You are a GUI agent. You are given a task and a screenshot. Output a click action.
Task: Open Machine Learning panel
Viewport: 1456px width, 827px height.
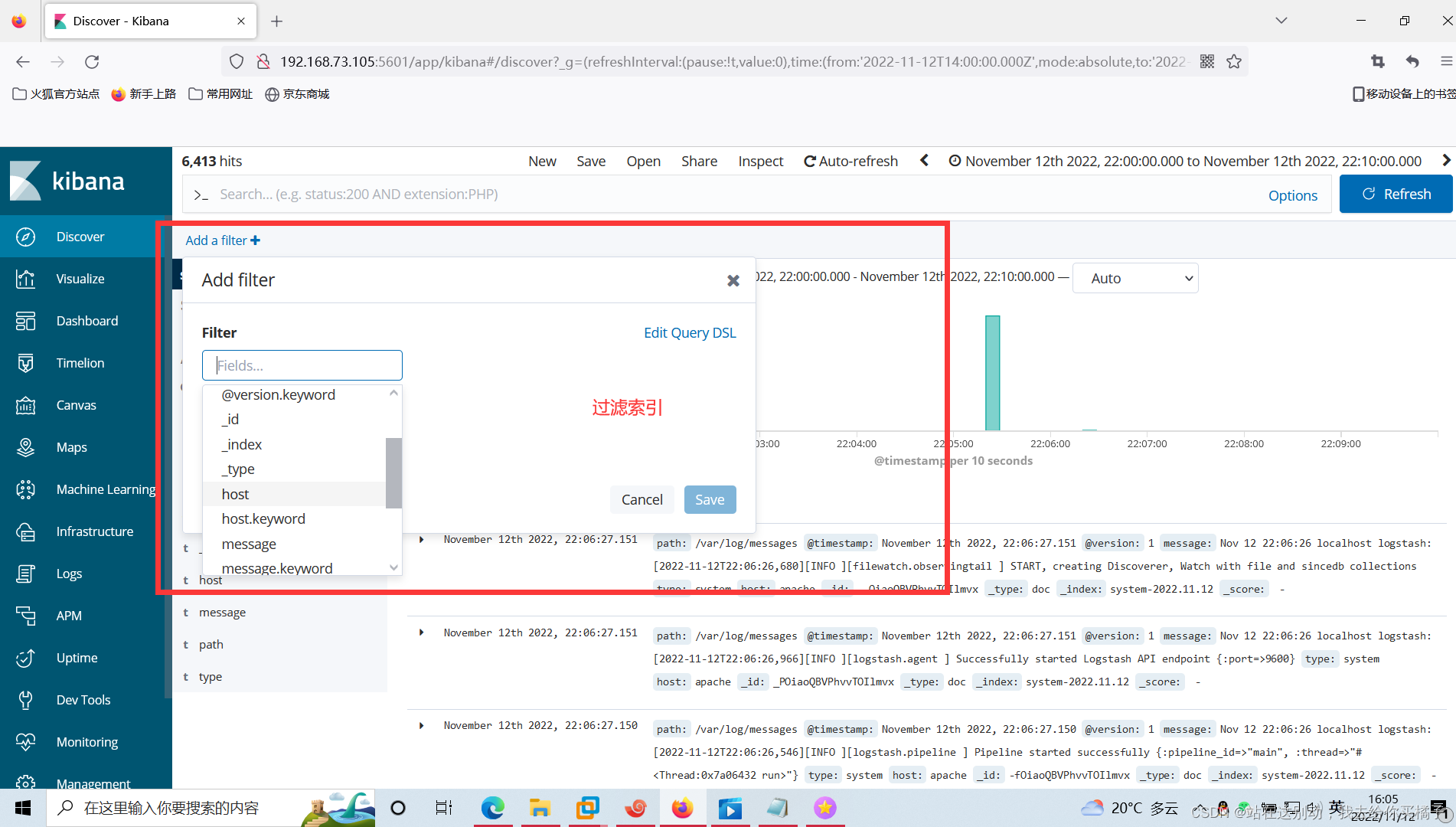click(25, 489)
